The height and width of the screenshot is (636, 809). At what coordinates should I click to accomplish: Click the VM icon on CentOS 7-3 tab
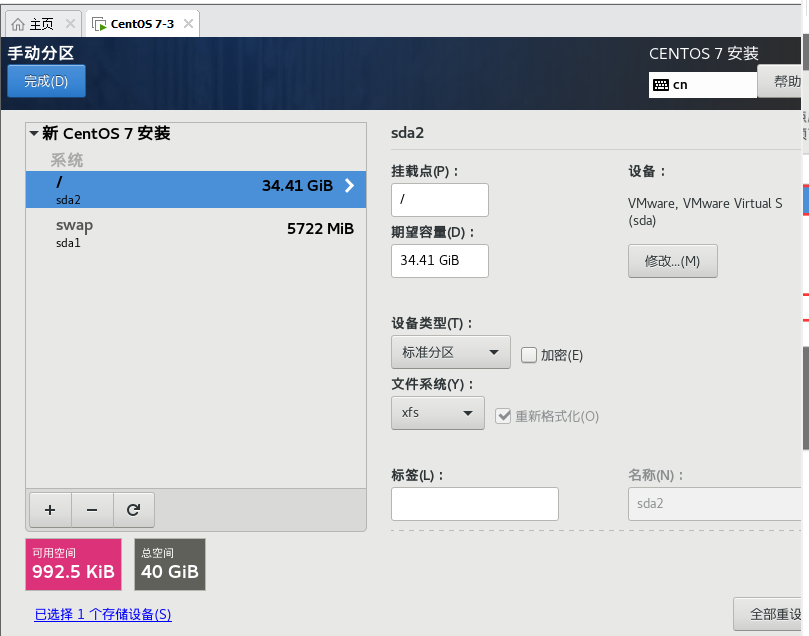tap(99, 24)
